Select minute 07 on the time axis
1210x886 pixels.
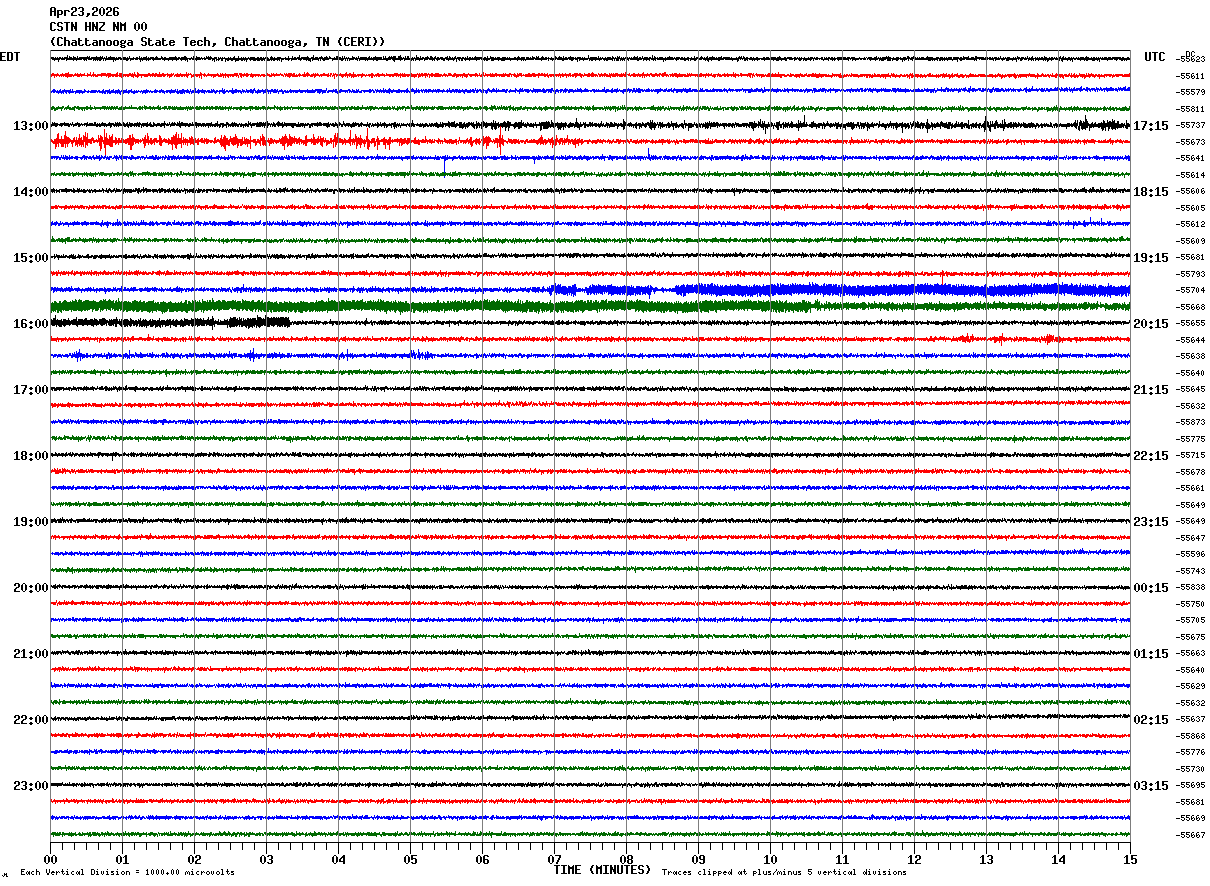point(554,859)
